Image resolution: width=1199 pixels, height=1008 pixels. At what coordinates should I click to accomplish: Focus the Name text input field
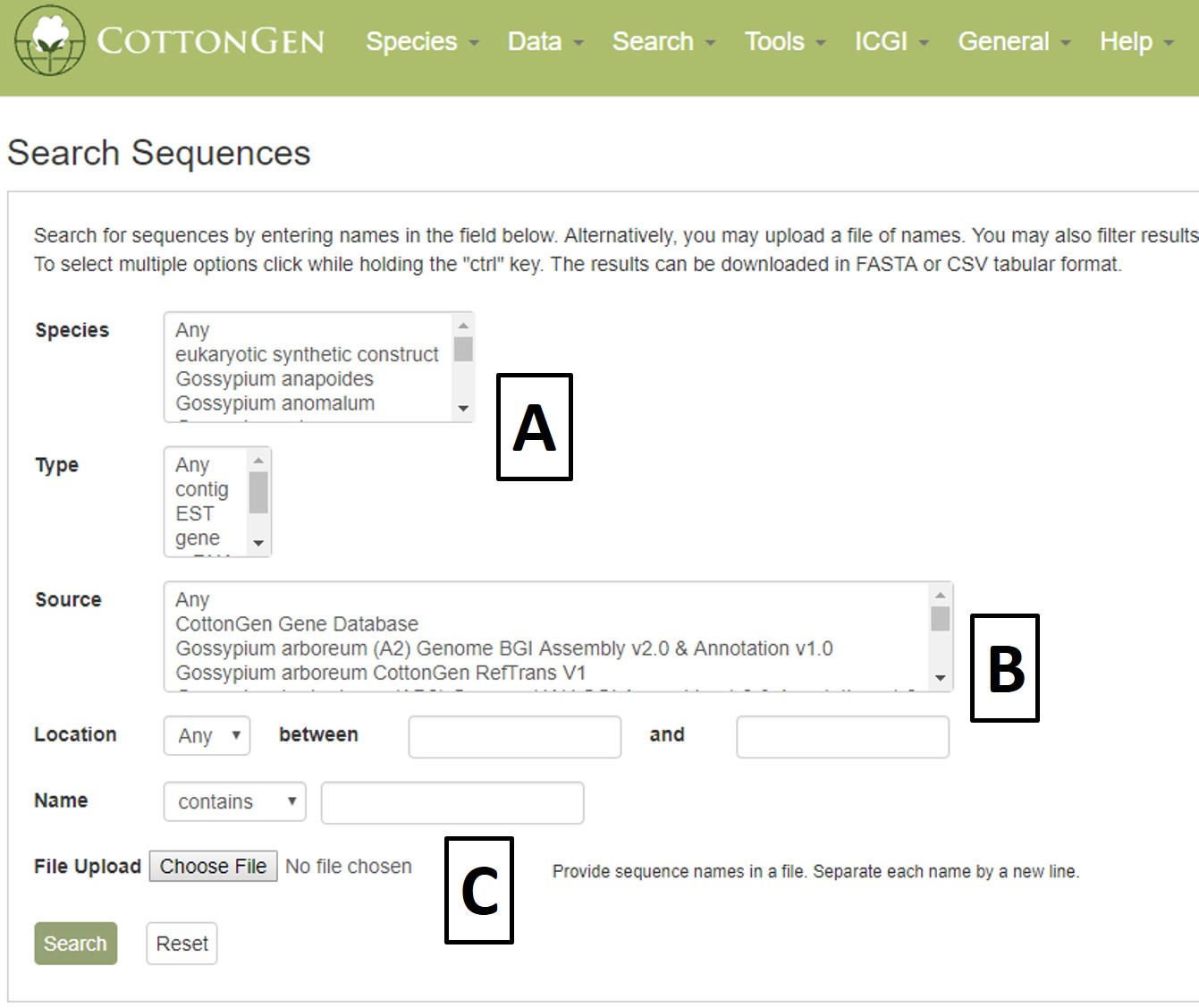tap(452, 802)
